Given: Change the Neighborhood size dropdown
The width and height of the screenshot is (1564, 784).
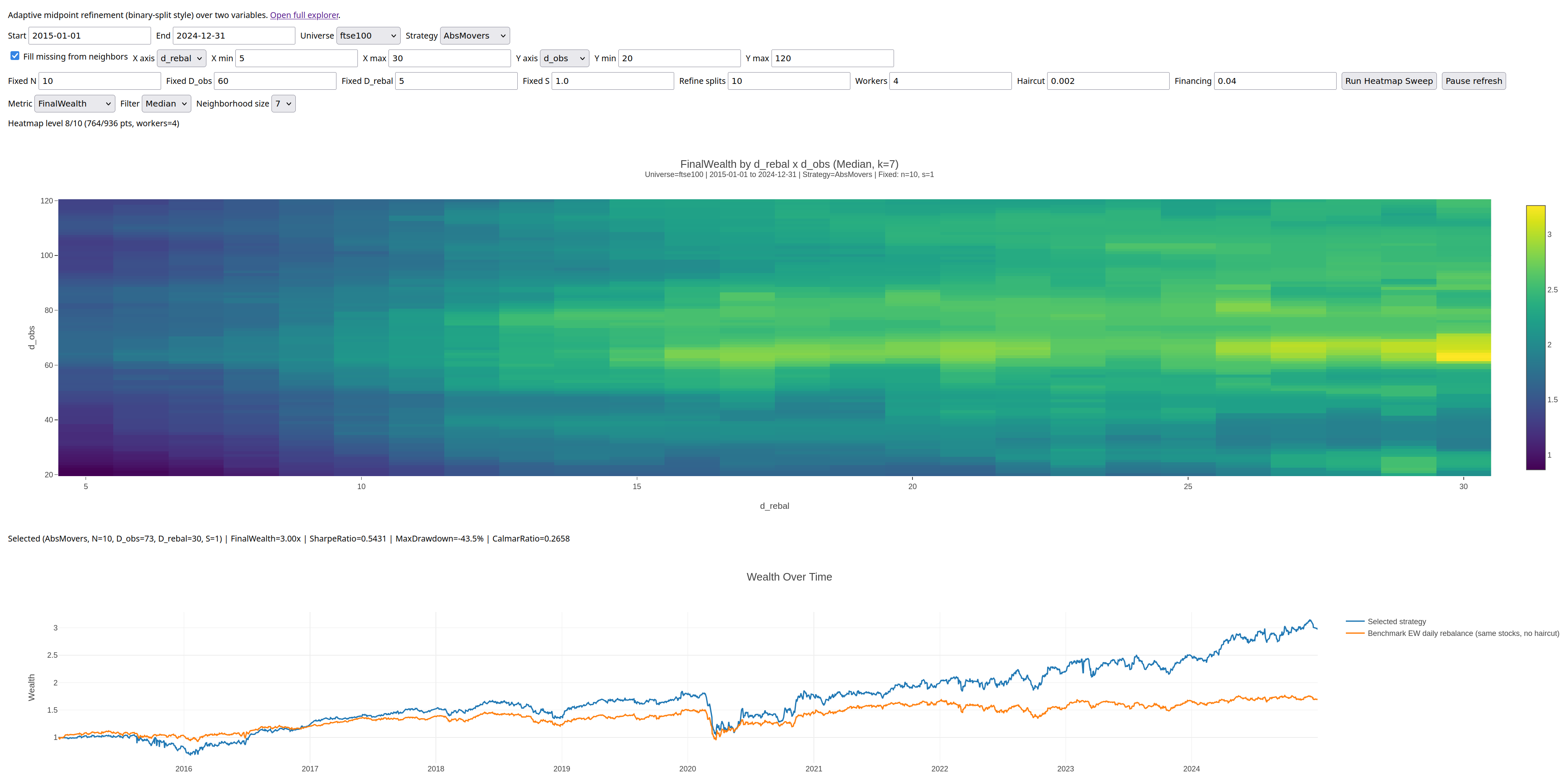Looking at the screenshot, I should point(284,104).
